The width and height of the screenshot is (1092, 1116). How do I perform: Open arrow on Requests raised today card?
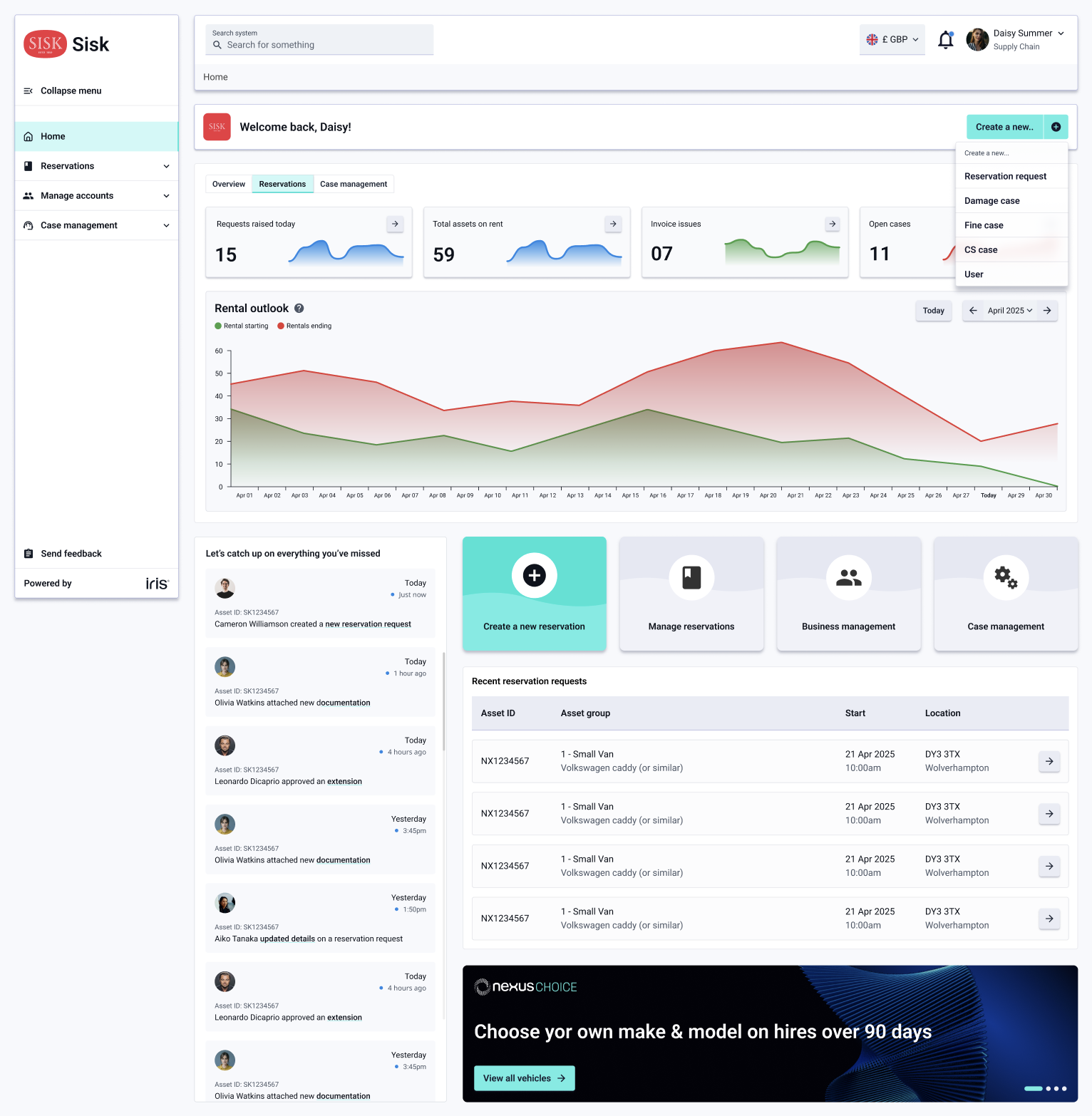(x=395, y=224)
